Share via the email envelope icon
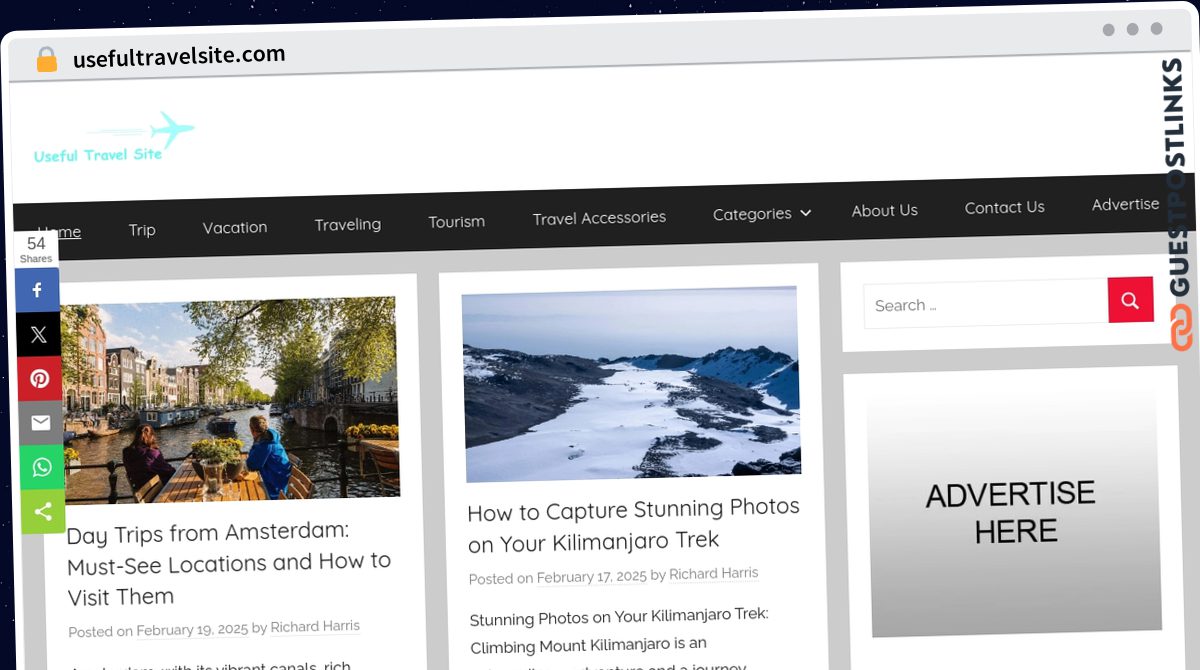 pos(40,423)
